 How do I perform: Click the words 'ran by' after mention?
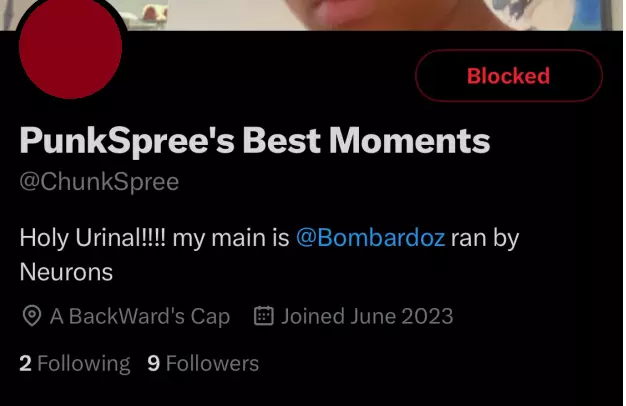tap(485, 238)
